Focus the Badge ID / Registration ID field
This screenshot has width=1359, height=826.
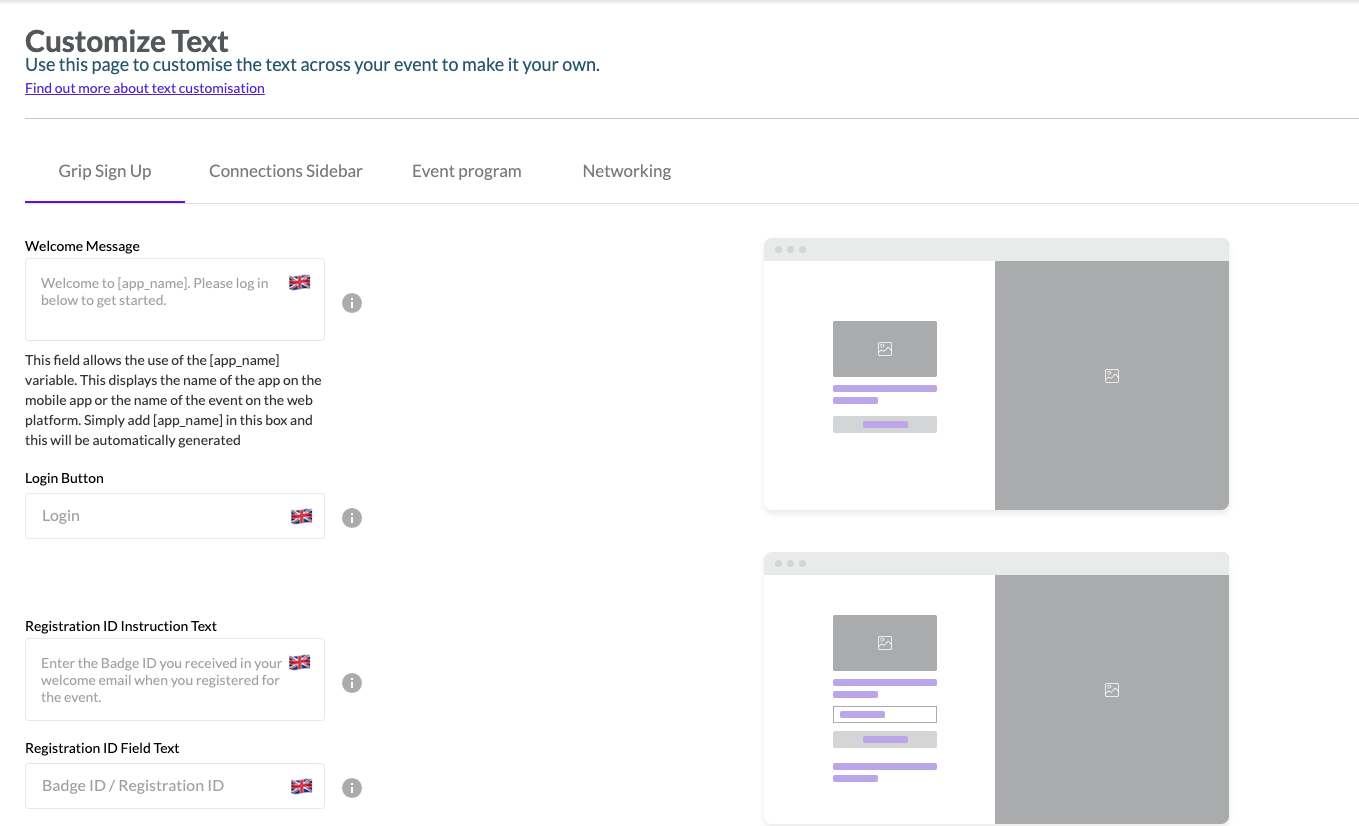click(175, 786)
